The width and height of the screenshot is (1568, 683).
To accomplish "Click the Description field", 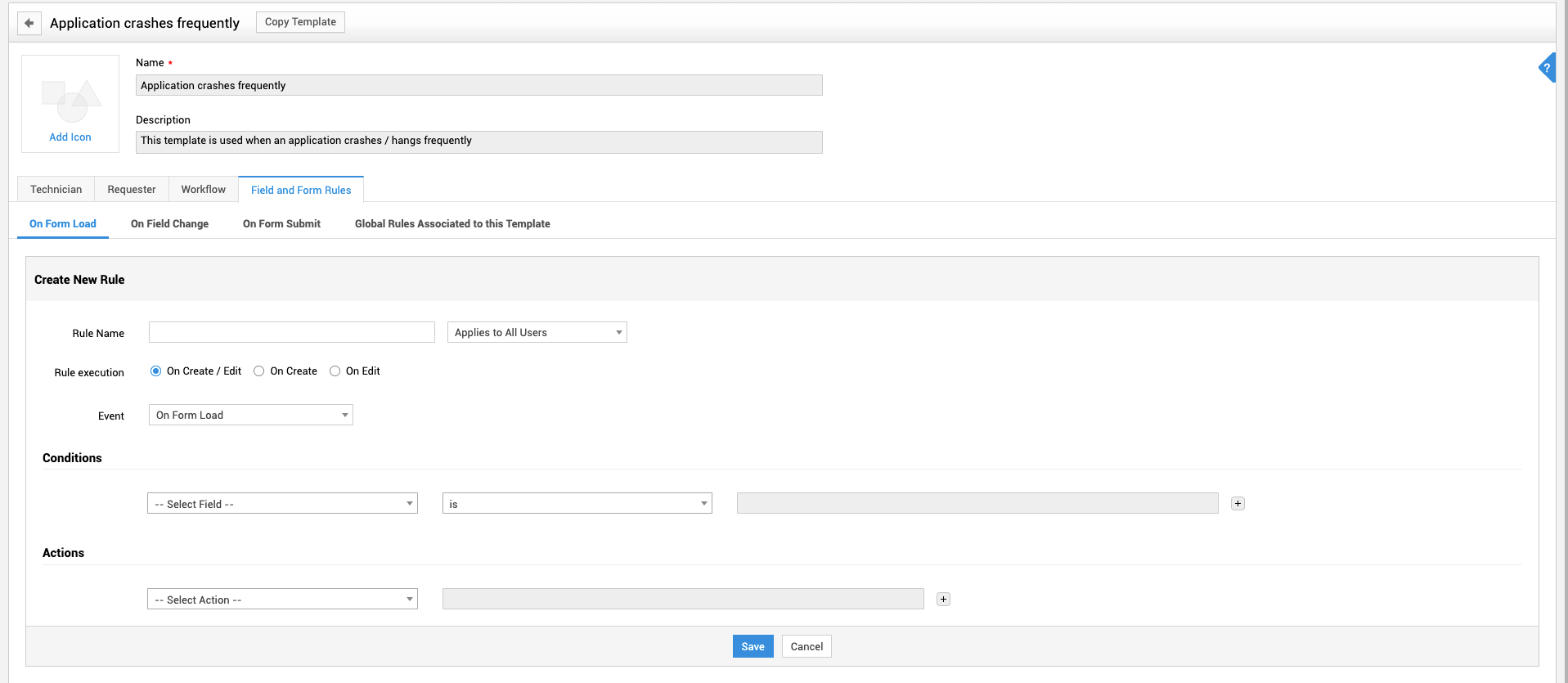I will (479, 142).
